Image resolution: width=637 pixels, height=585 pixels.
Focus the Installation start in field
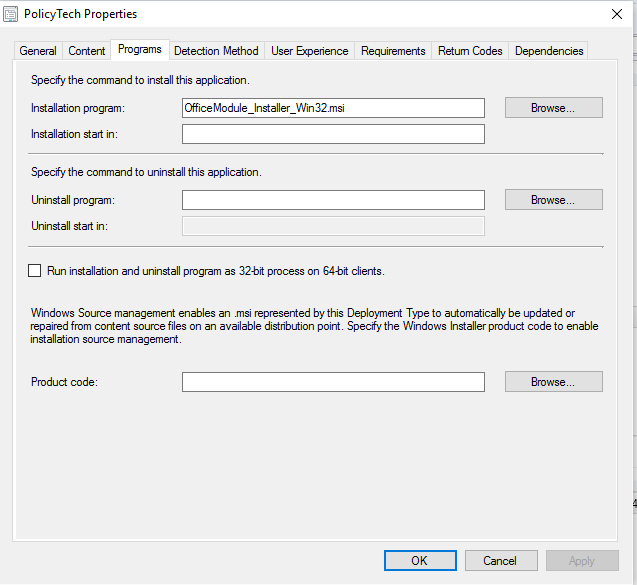pos(333,134)
